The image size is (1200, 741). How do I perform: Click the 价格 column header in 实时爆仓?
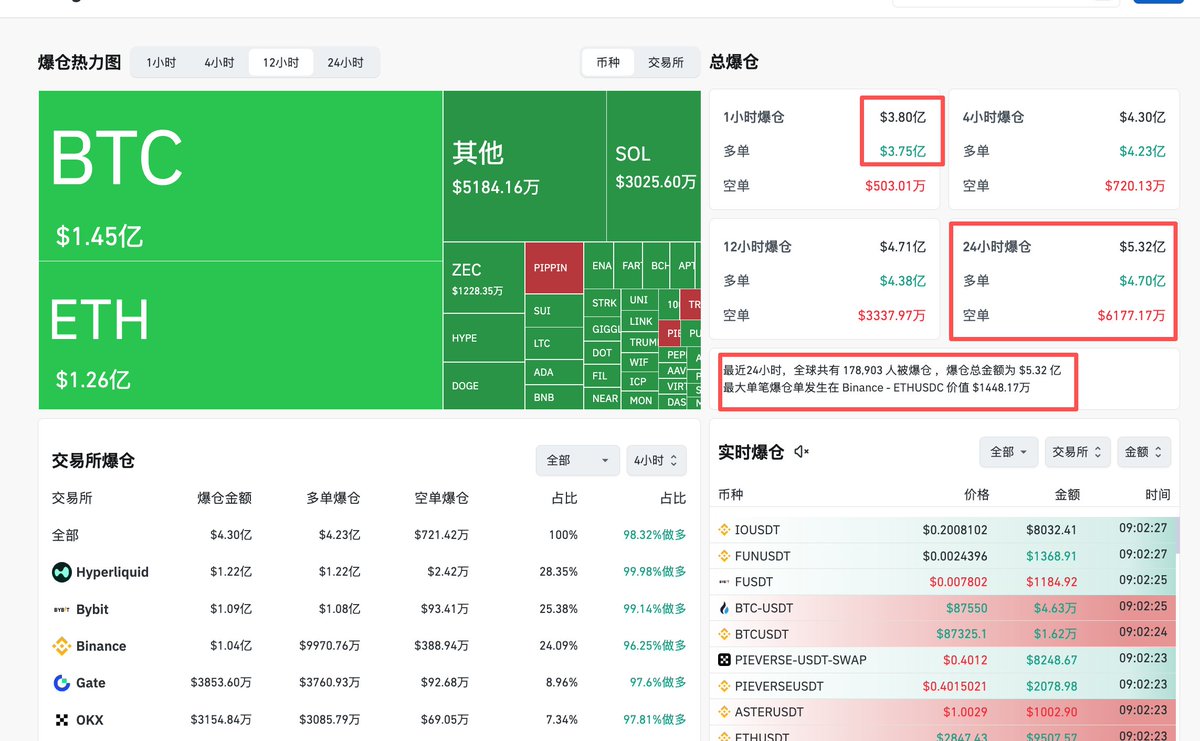tap(976, 494)
